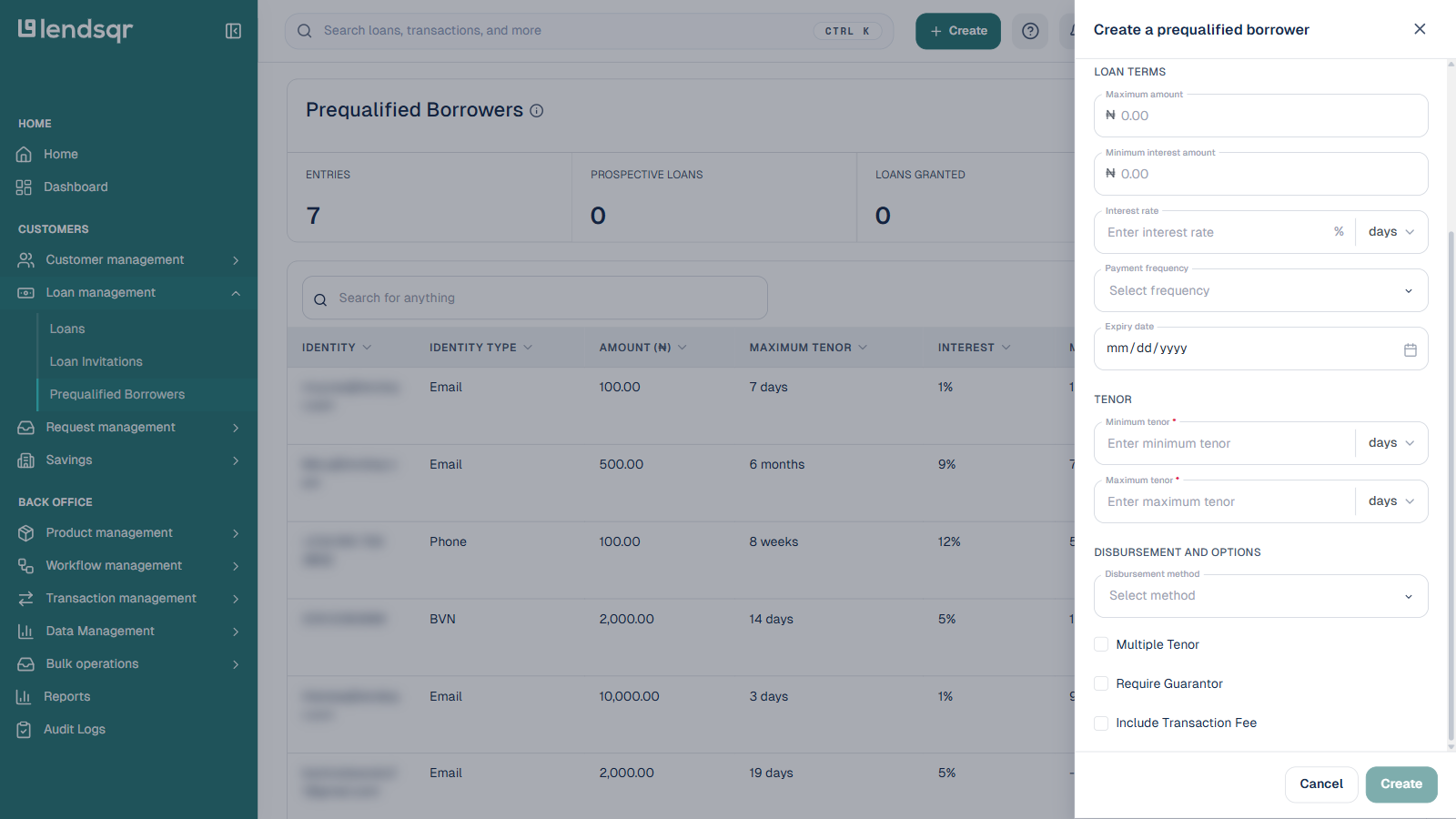Click the Reports bar chart icon
Viewport: 1456px width, 819px height.
pyautogui.click(x=24, y=697)
